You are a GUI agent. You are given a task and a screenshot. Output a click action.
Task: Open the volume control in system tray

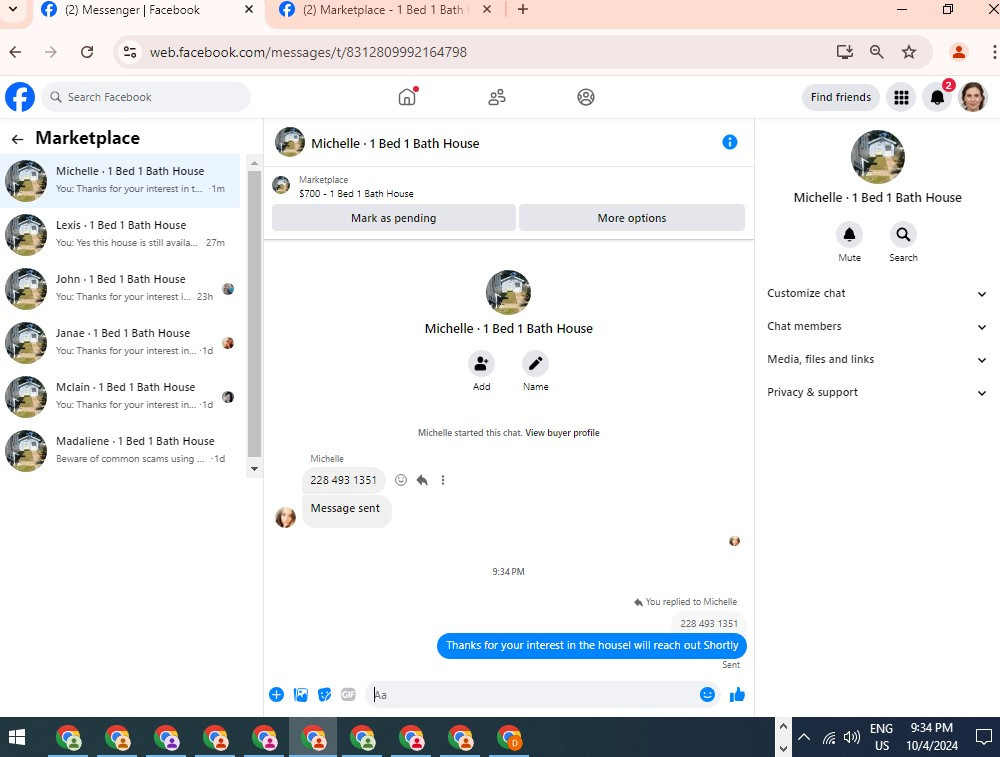click(851, 738)
